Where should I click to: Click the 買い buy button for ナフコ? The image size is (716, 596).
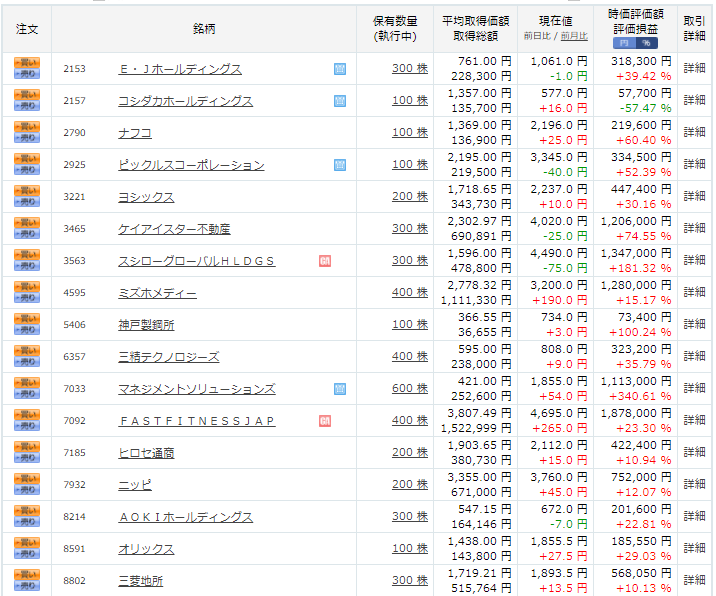pos(27,127)
